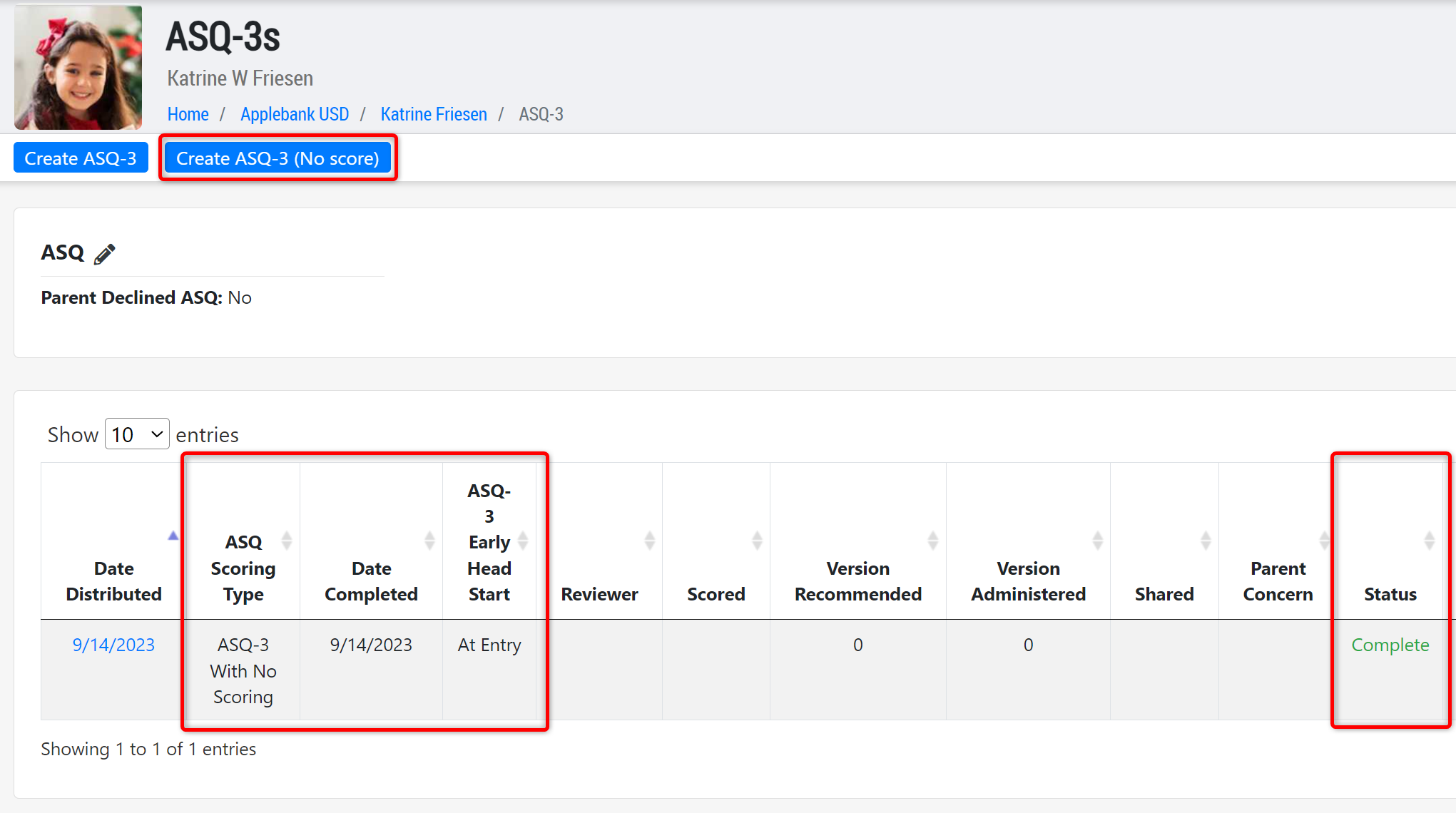This screenshot has width=1456, height=813.
Task: Open Applebank USD breadcrumb link
Action: [x=294, y=114]
